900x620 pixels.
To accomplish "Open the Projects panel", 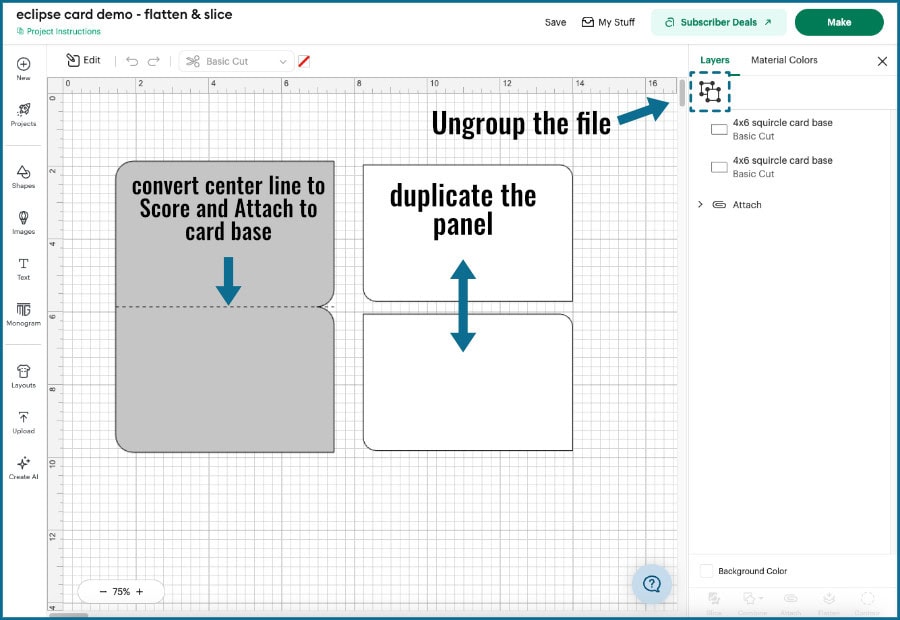I will tap(23, 114).
